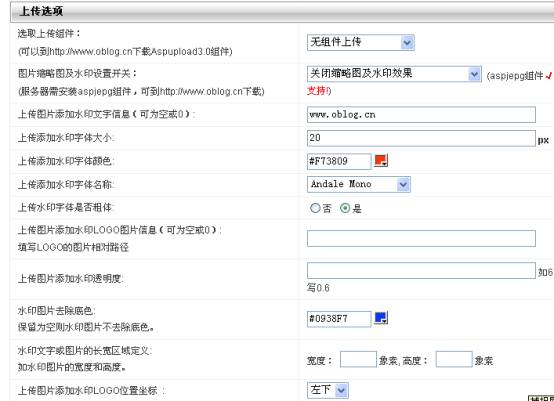Select the 否 radio for bold watermark font
554x401 pixels.
(315, 208)
